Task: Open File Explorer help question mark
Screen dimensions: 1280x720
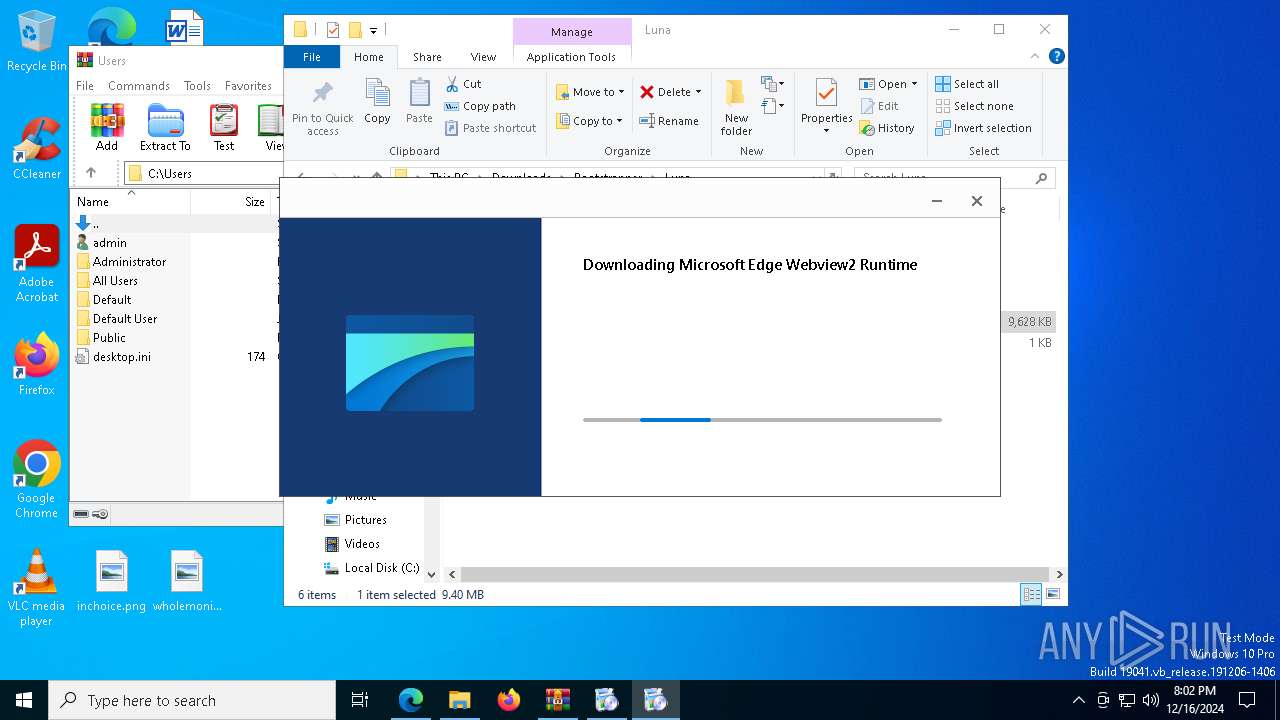Action: coord(1057,57)
